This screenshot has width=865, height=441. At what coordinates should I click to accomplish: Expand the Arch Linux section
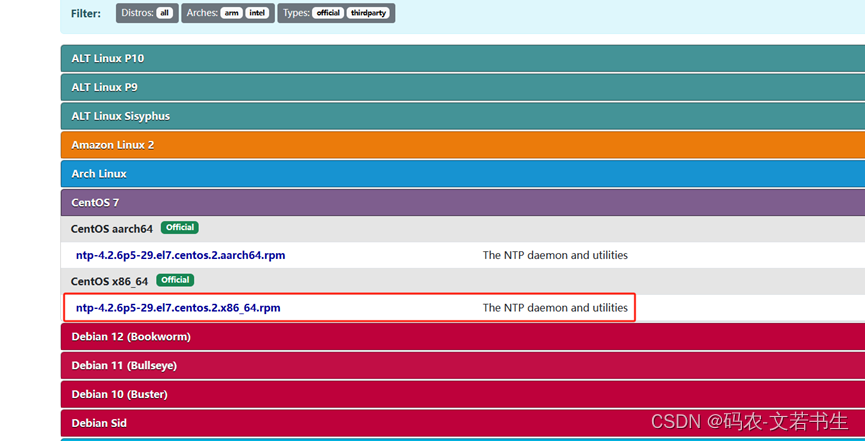coord(463,173)
